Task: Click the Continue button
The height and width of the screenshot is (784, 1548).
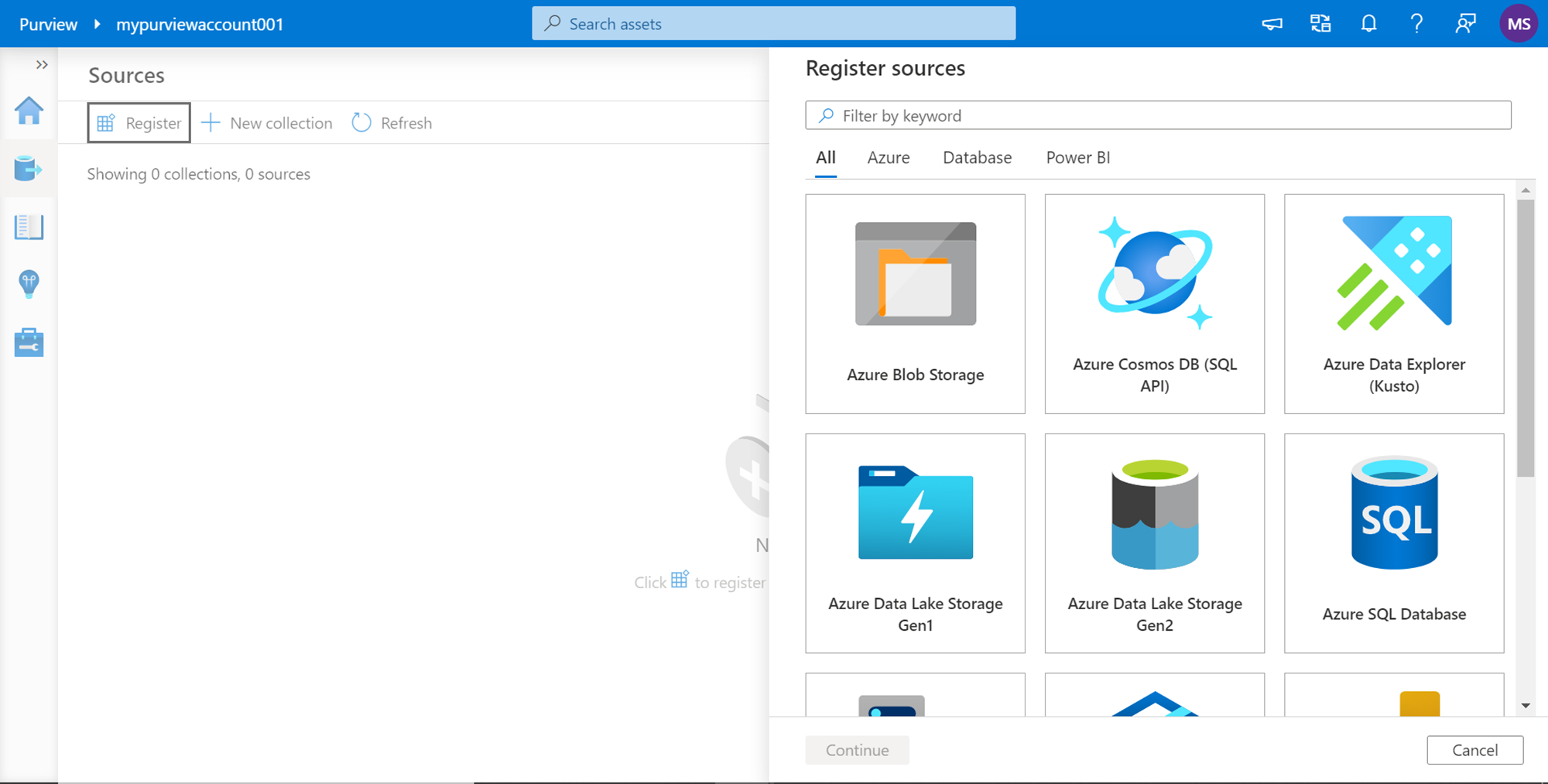Action: click(x=857, y=750)
